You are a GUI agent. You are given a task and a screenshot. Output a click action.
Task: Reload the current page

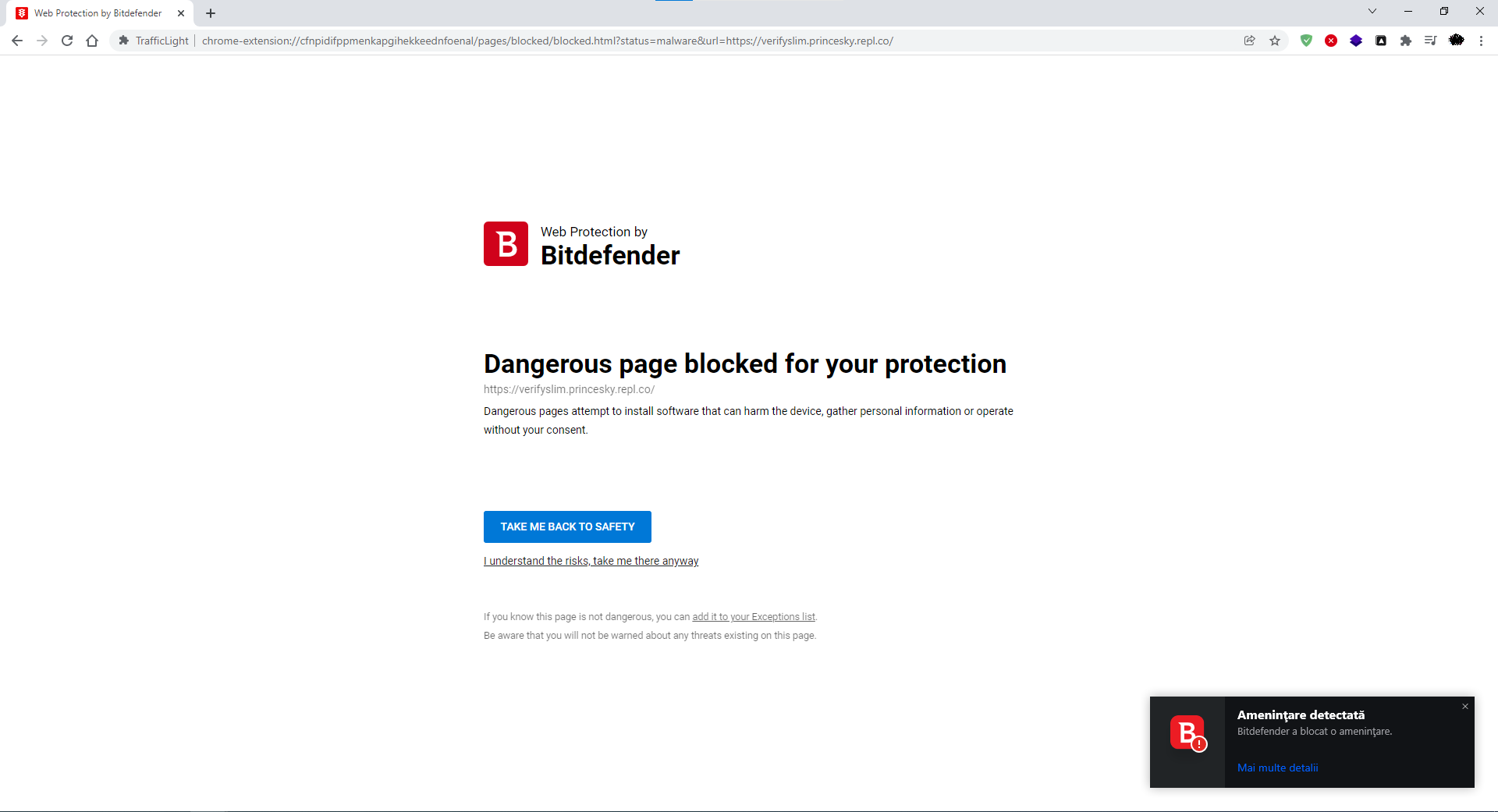pos(67,41)
